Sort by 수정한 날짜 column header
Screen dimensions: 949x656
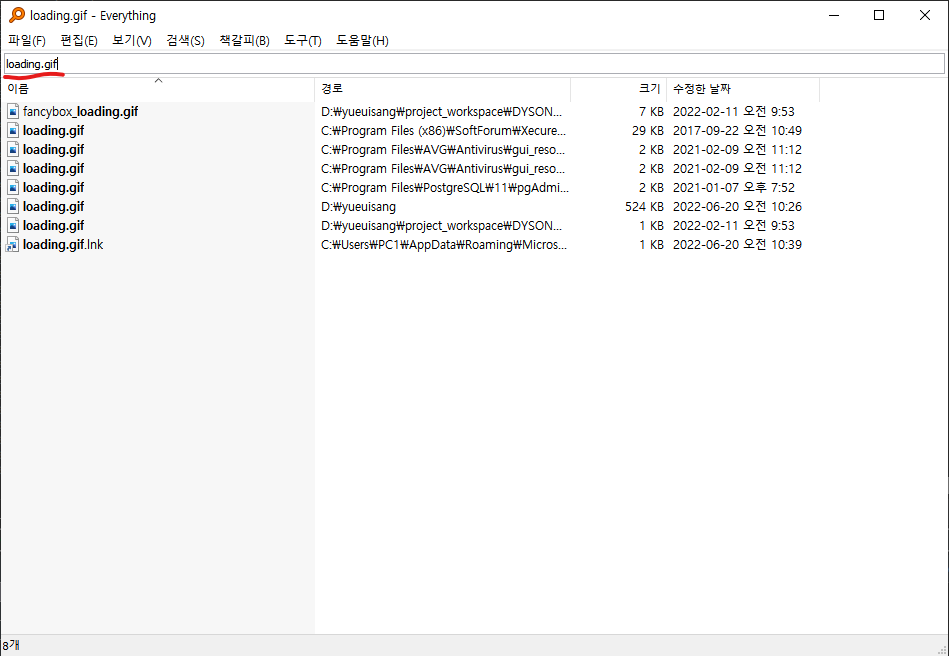(x=743, y=89)
